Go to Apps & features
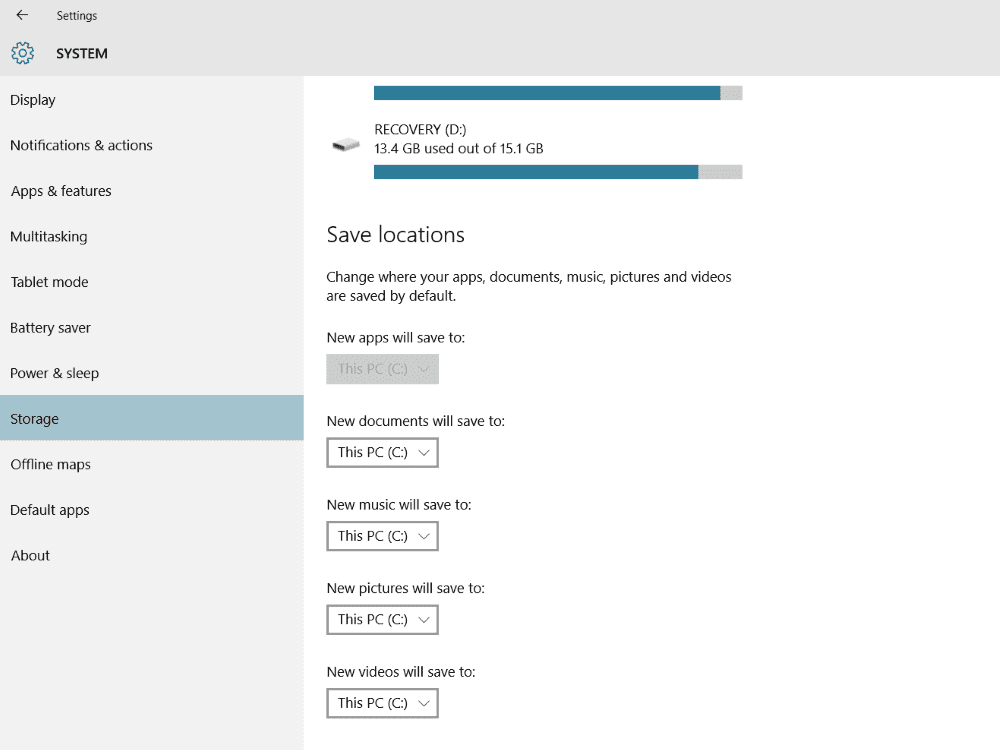 (152, 191)
